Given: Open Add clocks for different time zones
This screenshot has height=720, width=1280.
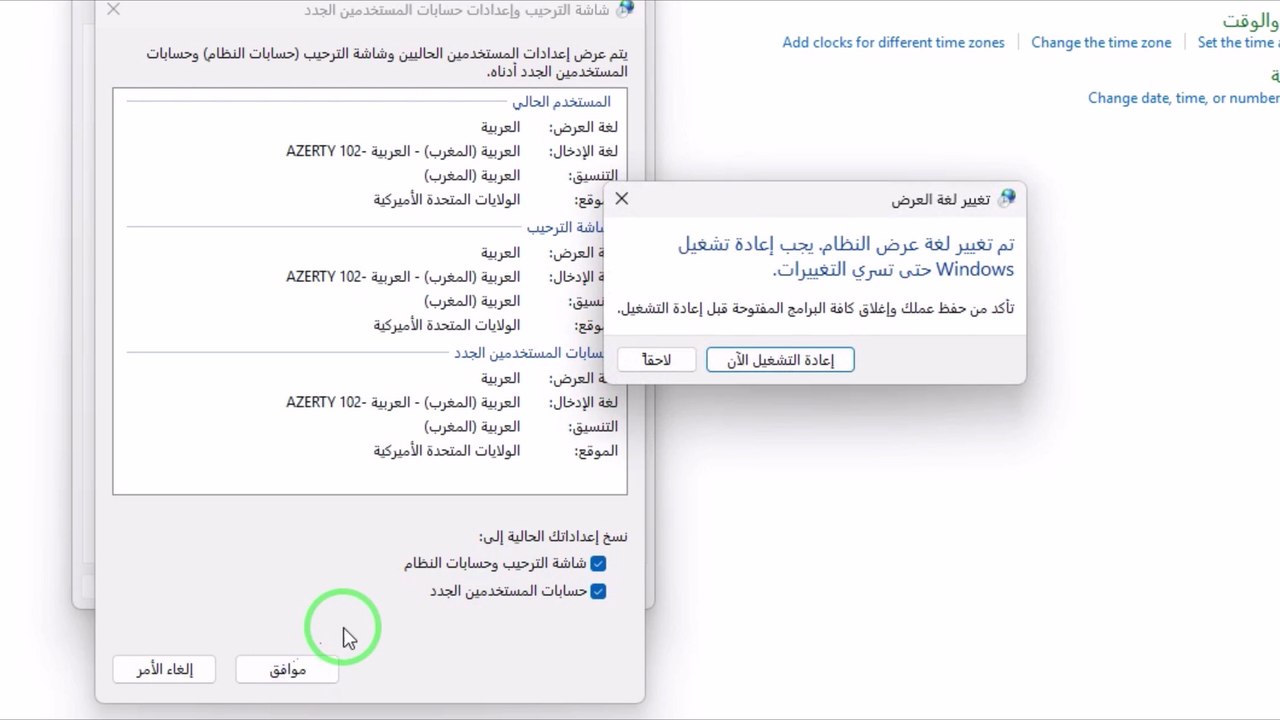Looking at the screenshot, I should 893,43.
